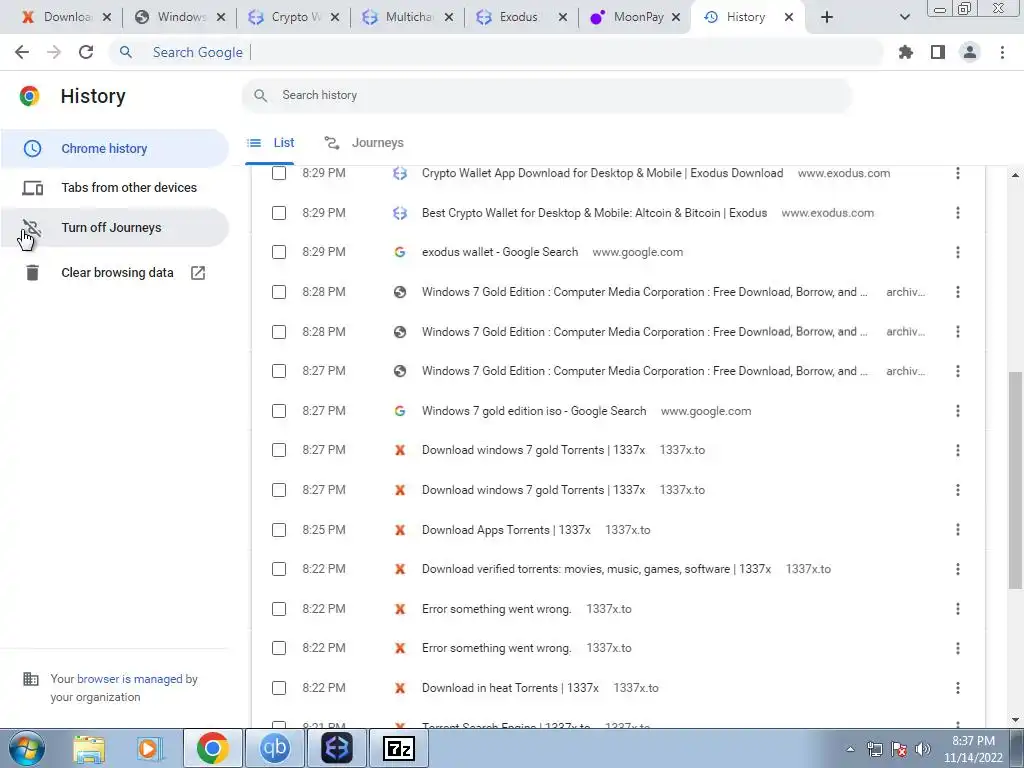Click the volume speaker tray icon
Image resolution: width=1024 pixels, height=768 pixels.
click(923, 749)
